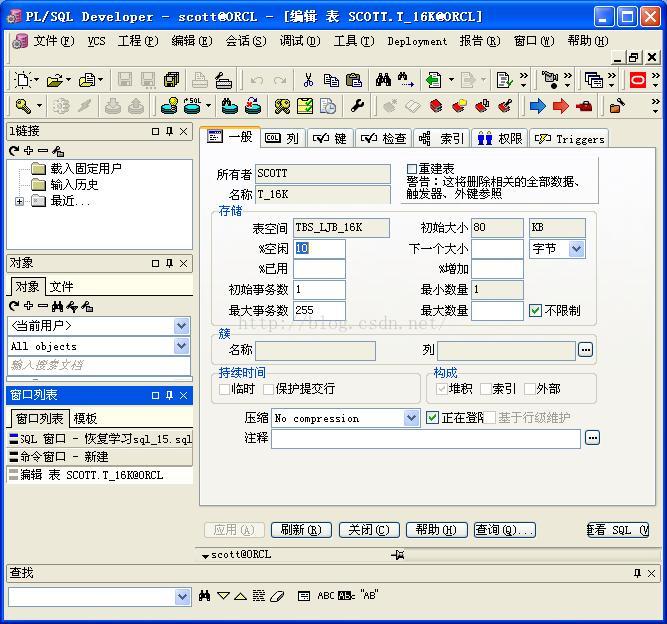This screenshot has width=667, height=624.
Task: Click the Preferences wrench icon
Action: 357,105
